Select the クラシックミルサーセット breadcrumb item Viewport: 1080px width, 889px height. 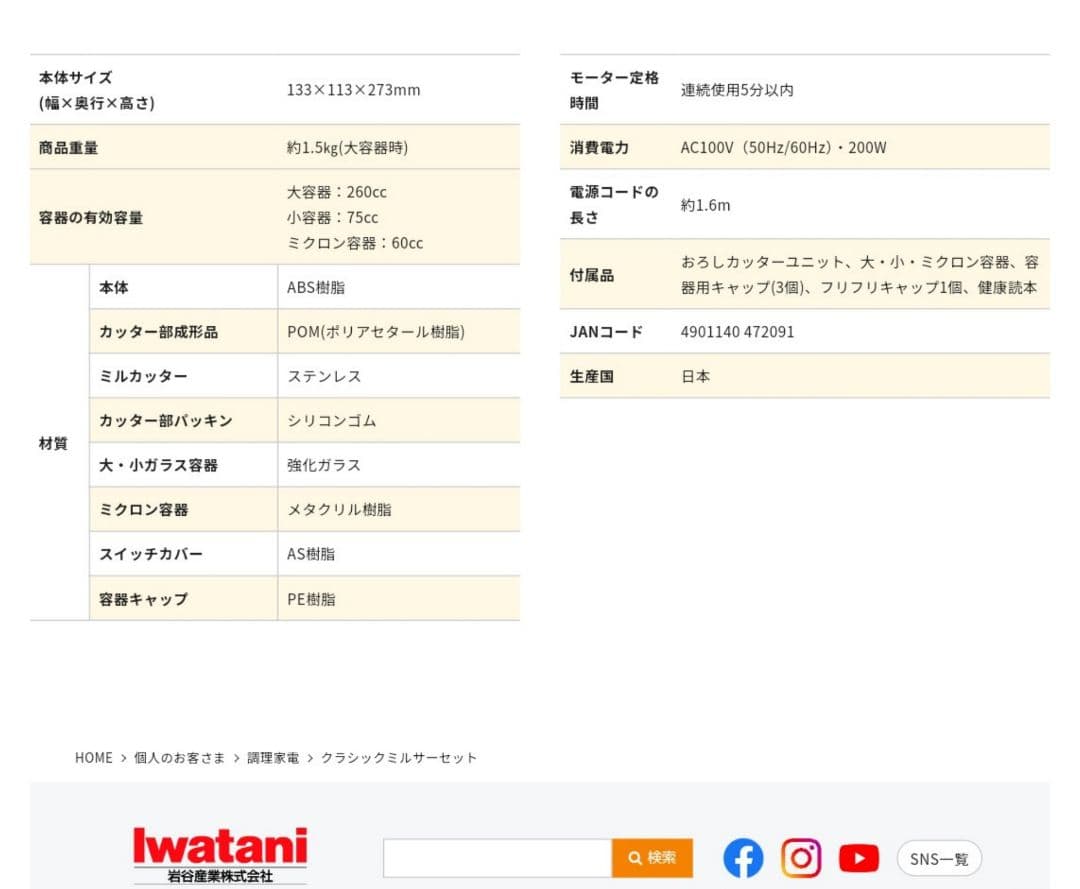(x=398, y=758)
